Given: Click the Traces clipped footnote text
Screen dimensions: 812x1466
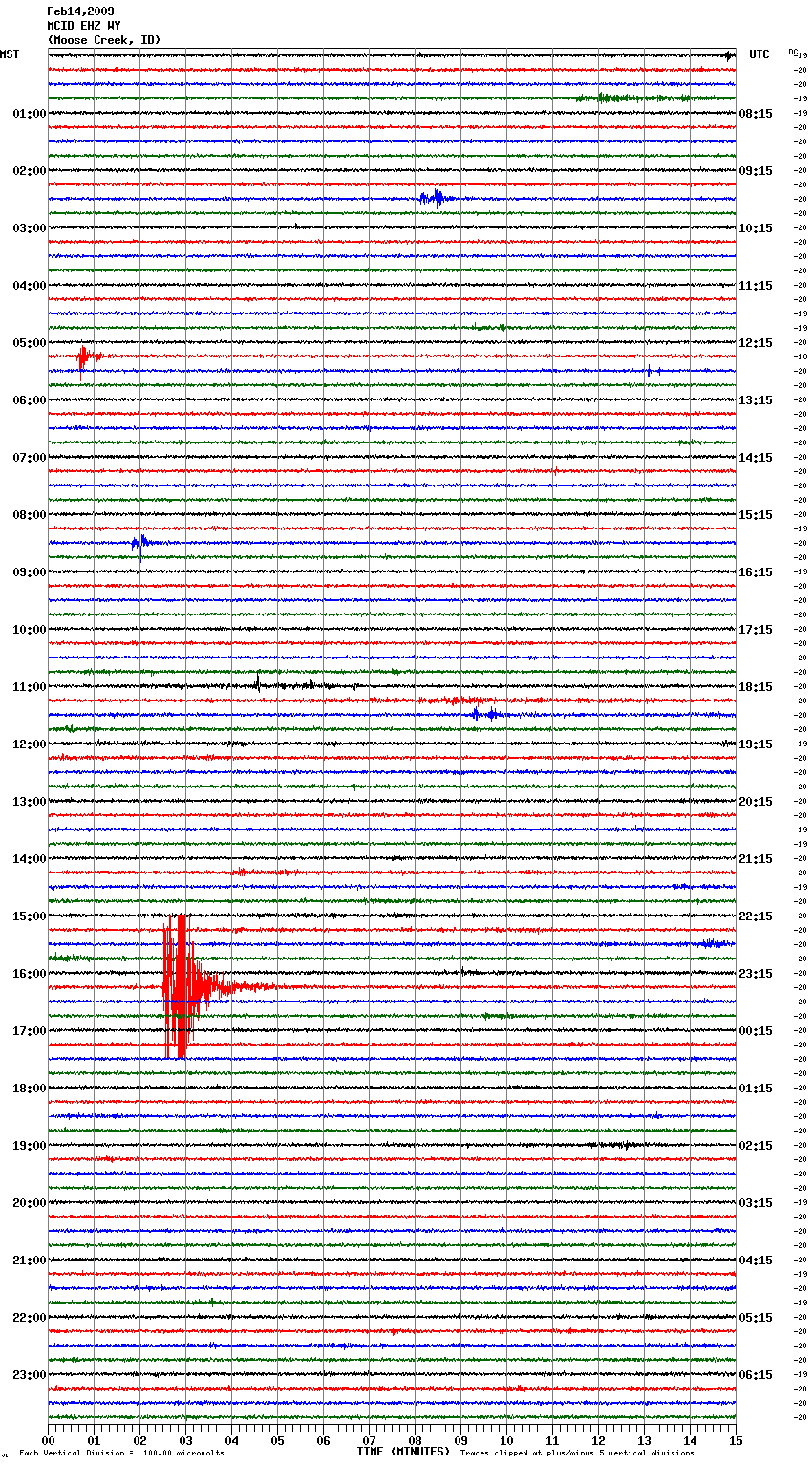Looking at the screenshot, I should pos(577,1454).
